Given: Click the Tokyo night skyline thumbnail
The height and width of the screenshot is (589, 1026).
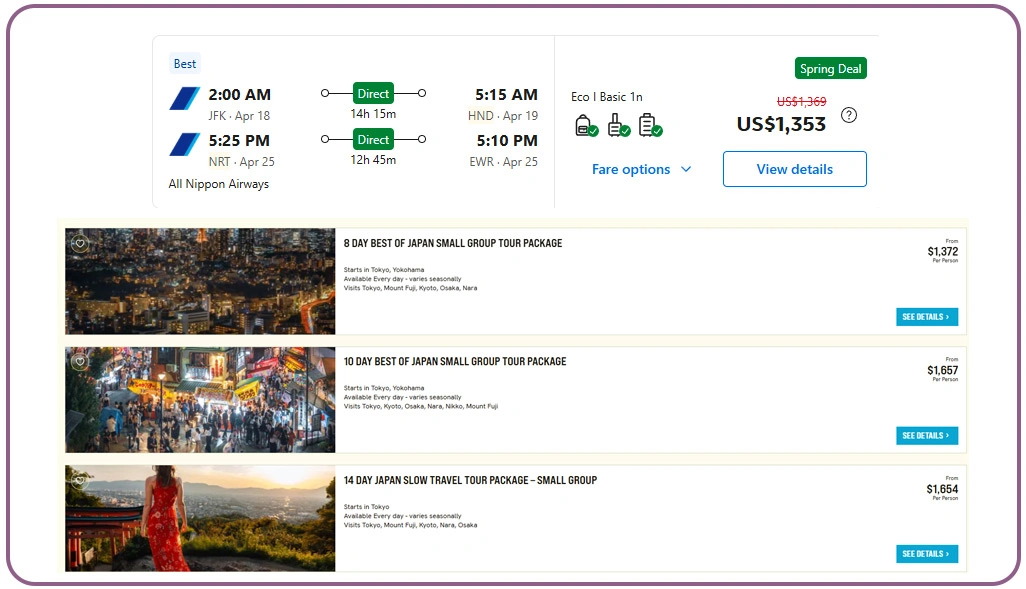Looking at the screenshot, I should point(199,281).
